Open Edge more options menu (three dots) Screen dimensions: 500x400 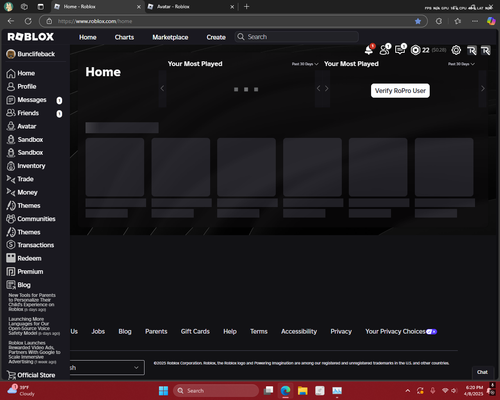pyautogui.click(x=475, y=21)
